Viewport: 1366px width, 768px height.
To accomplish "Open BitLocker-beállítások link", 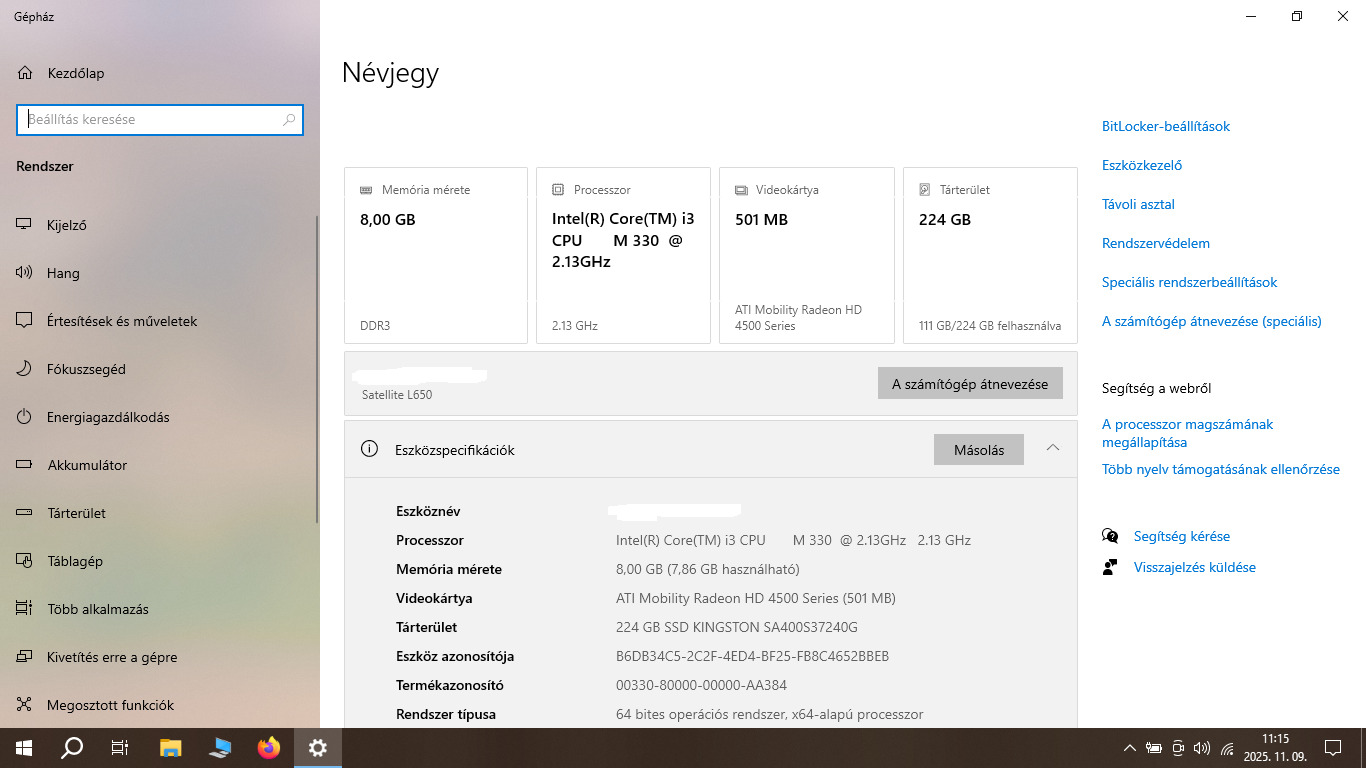I will click(1166, 126).
